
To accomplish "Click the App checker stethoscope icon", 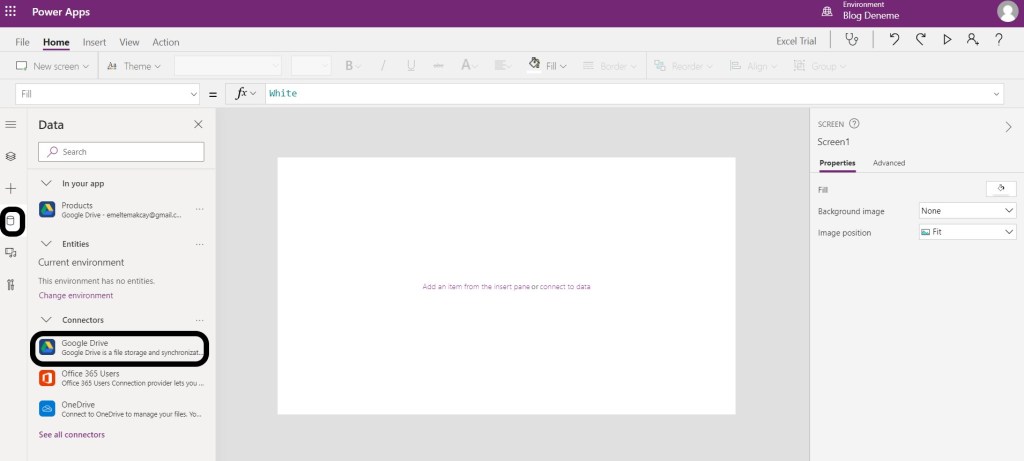I will [851, 40].
